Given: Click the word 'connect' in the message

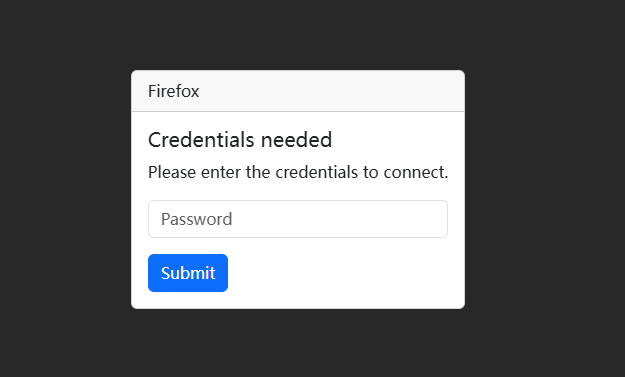Looking at the screenshot, I should pyautogui.click(x=414, y=173).
